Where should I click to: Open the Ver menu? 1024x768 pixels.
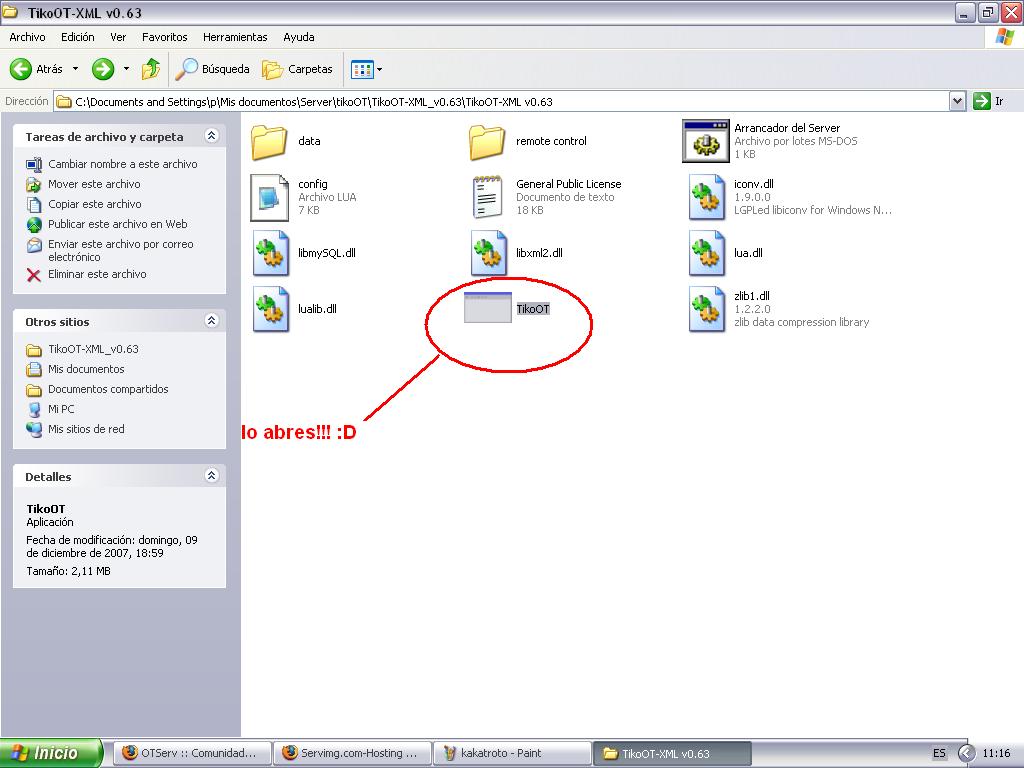point(118,37)
